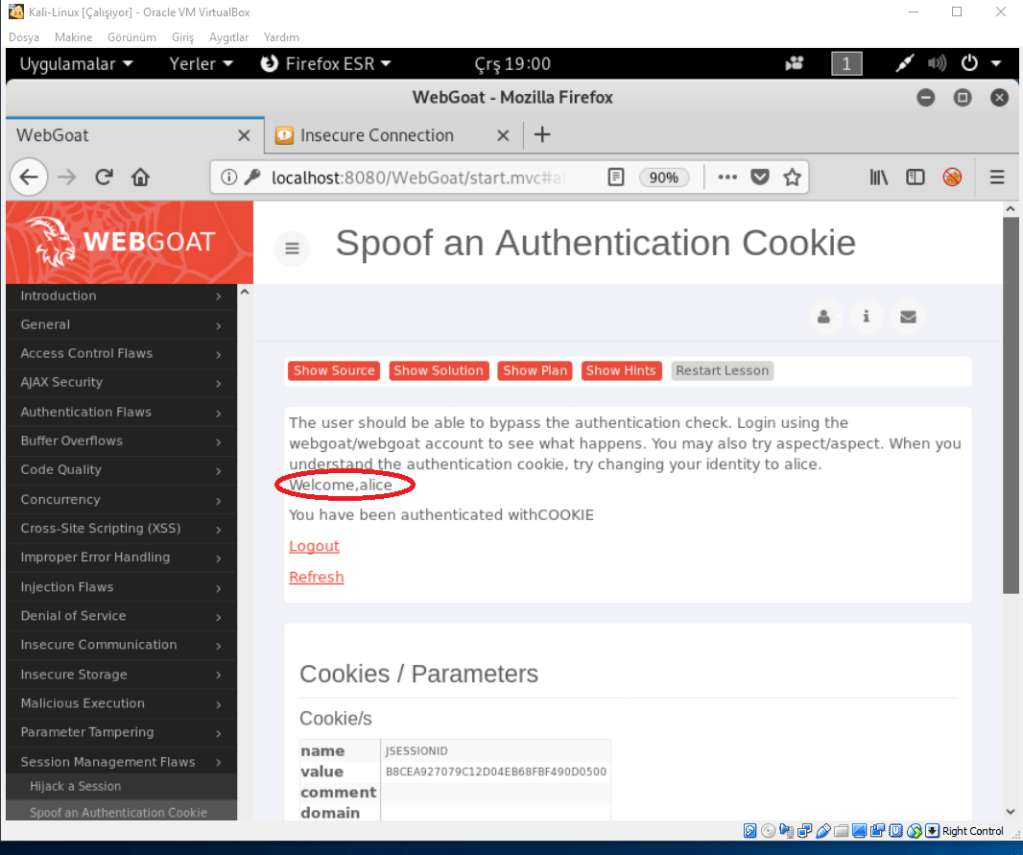Expand Authentication Flaws category
1023x855 pixels.
[x=121, y=412]
